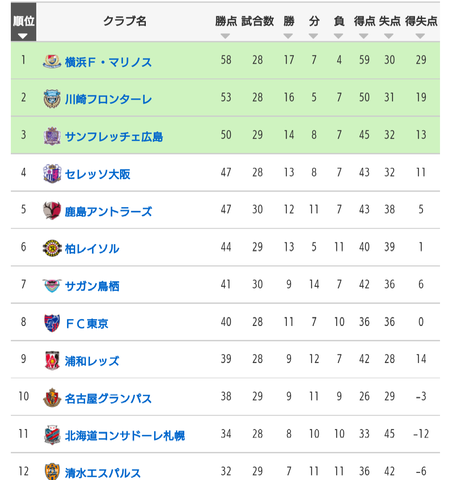Click the Consadole Sapporo club crest

tap(52, 435)
